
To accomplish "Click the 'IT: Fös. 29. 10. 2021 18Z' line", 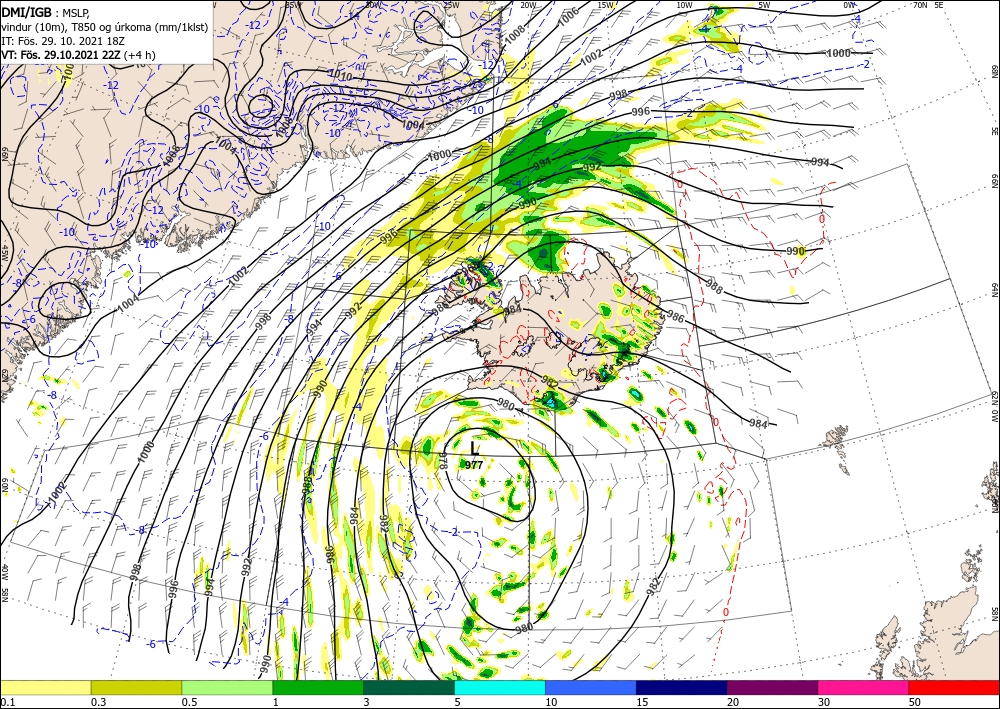I will 62,41.
